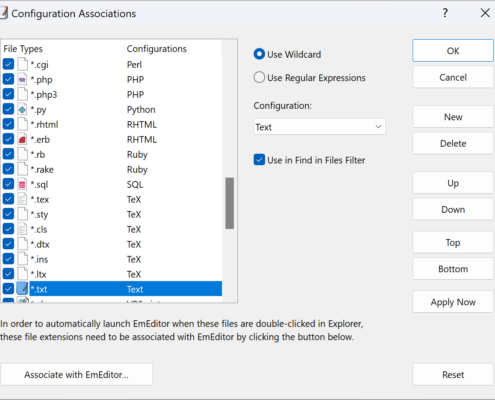The height and width of the screenshot is (400, 495).
Task: Uncheck the *.rb file type checkbox
Action: point(8,154)
